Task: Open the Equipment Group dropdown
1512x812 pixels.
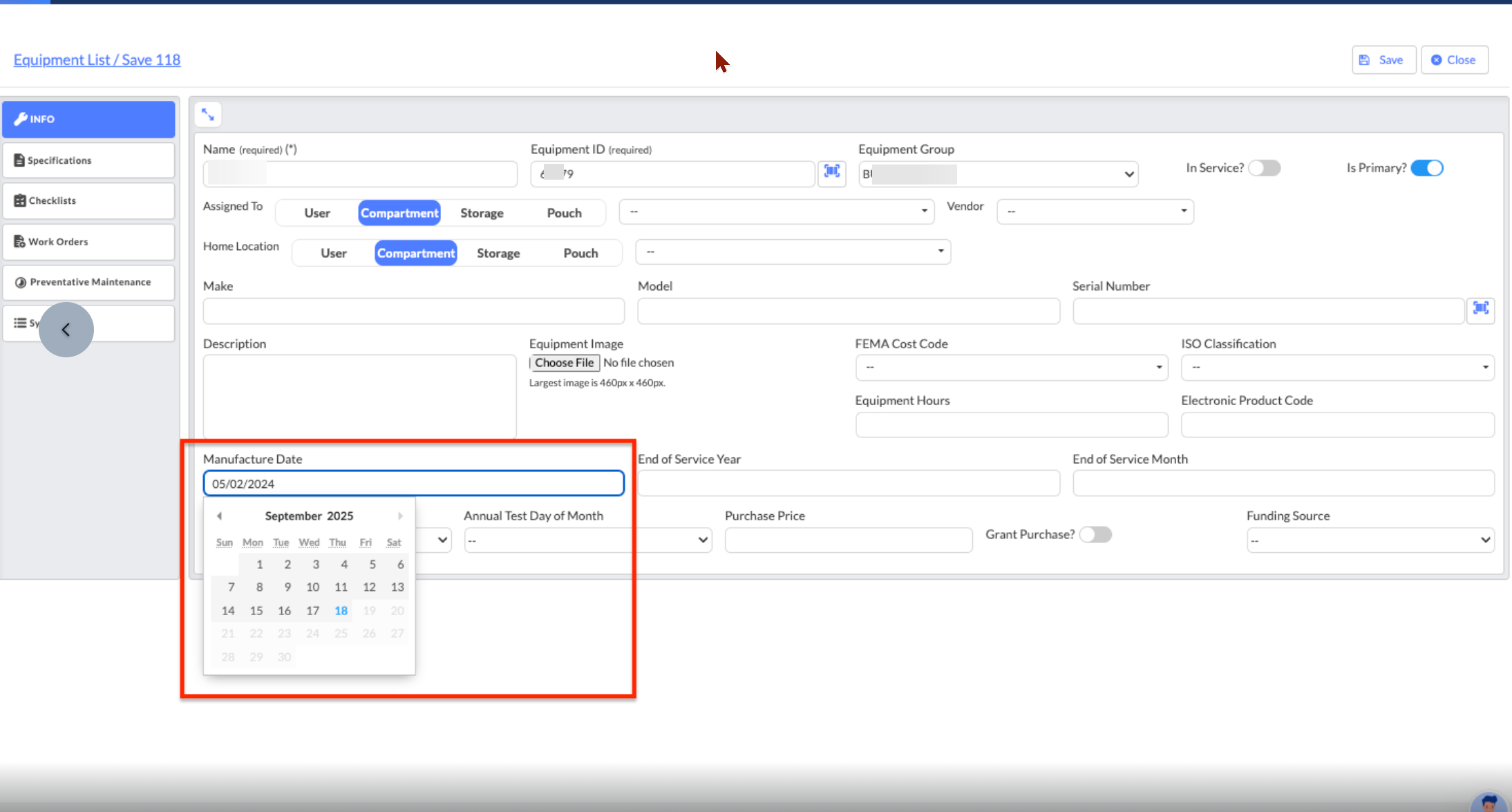Action: coord(998,174)
